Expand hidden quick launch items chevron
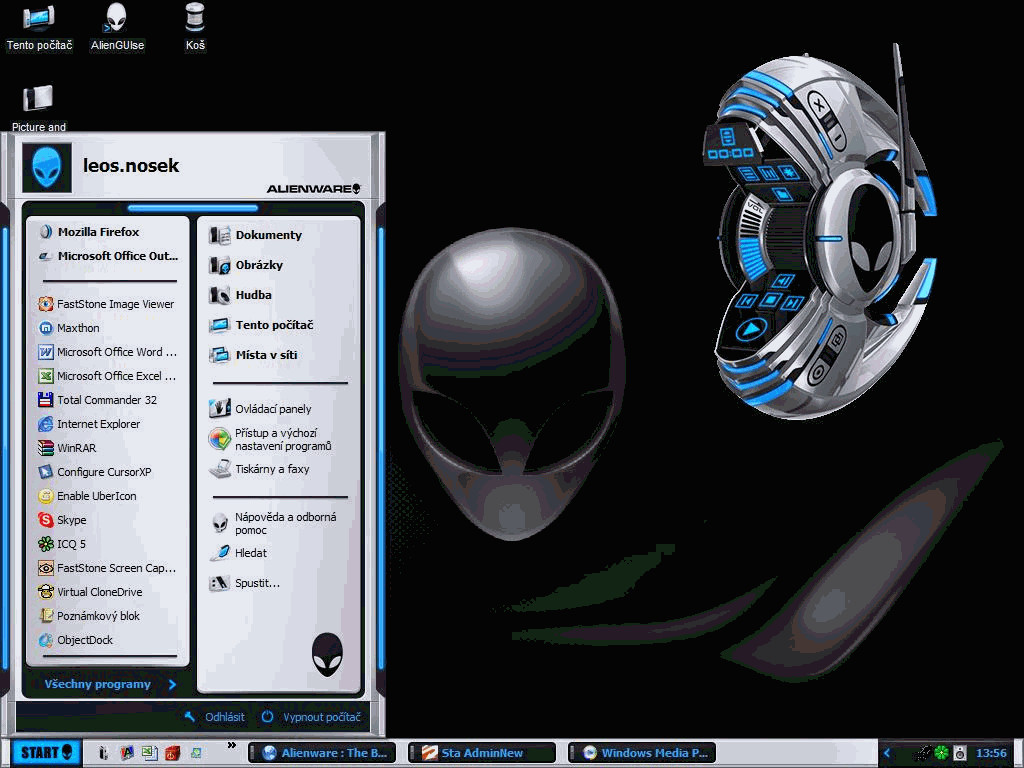This screenshot has width=1024, height=768. [x=231, y=745]
